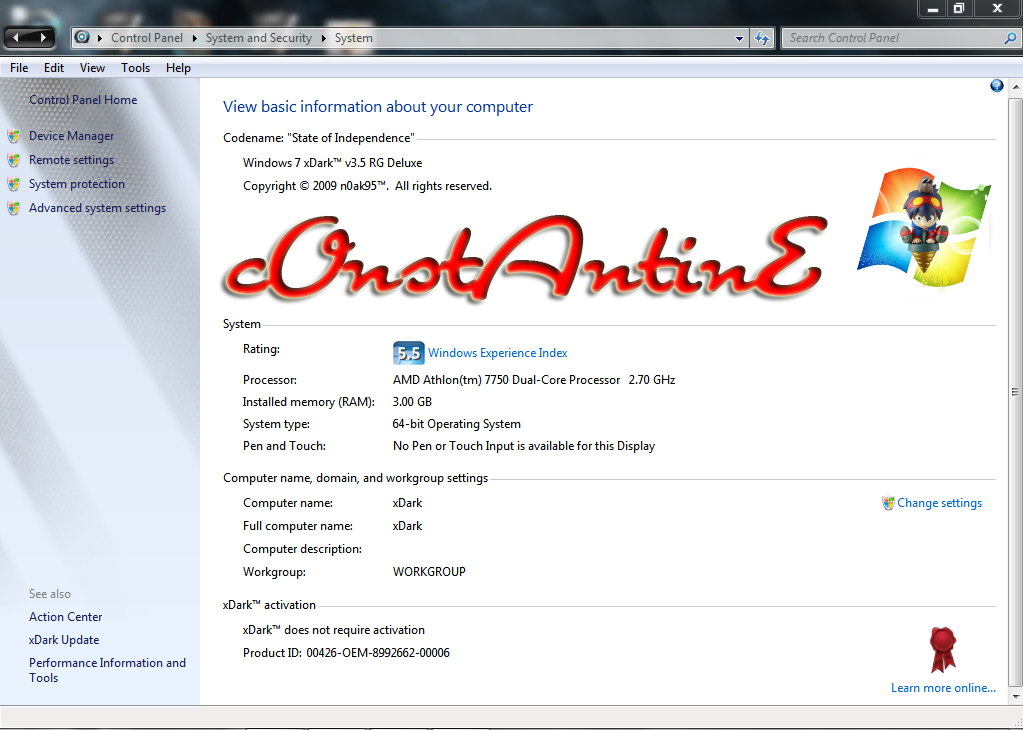Minimize the System window
This screenshot has width=1023, height=730.
click(933, 9)
